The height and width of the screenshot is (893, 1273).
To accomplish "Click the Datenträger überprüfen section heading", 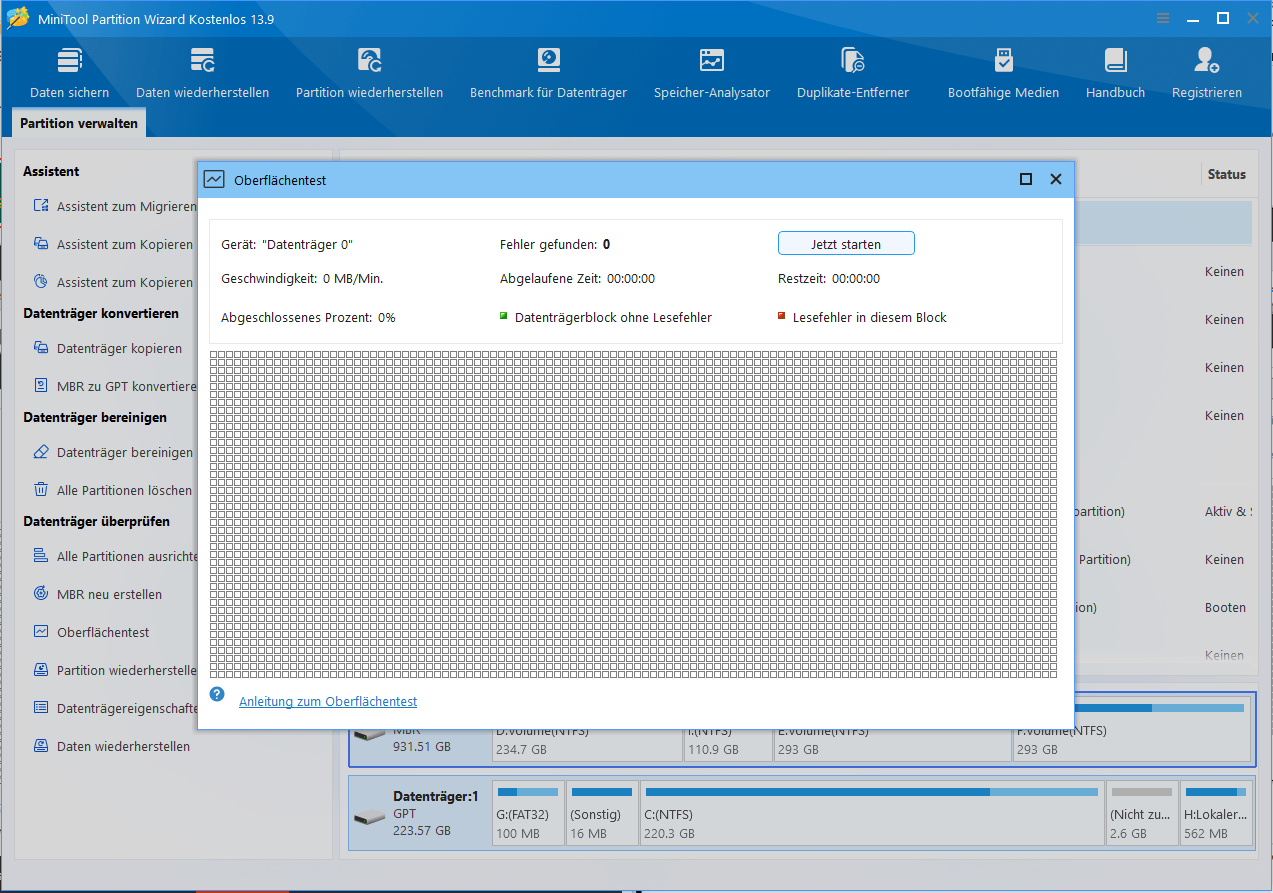I will pos(96,521).
